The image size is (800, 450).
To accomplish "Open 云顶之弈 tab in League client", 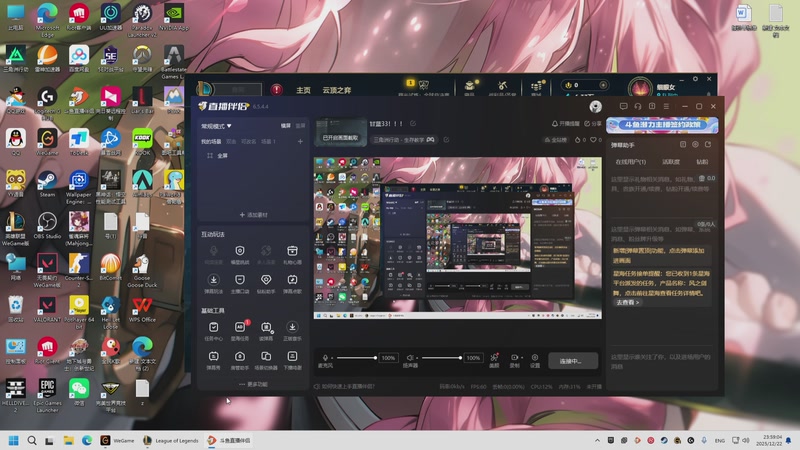I will 337,90.
